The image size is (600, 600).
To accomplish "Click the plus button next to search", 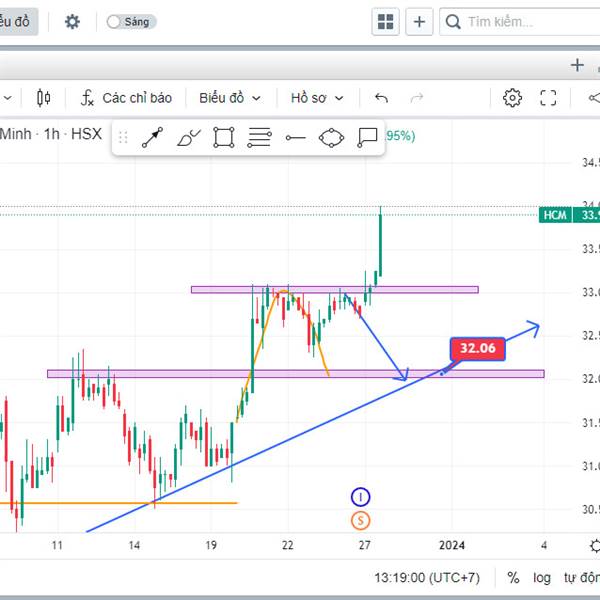I will 419,22.
